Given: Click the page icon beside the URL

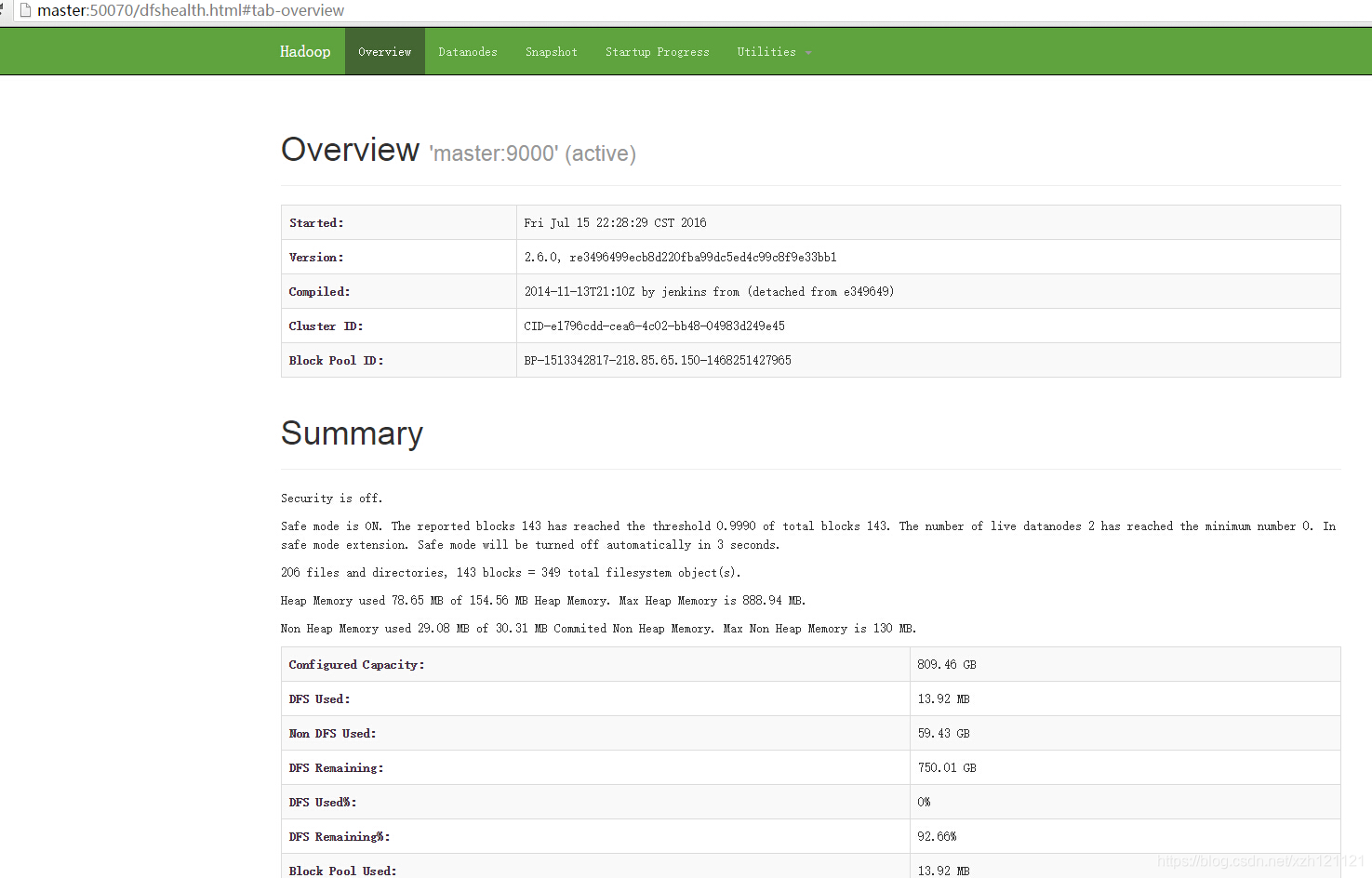Looking at the screenshot, I should point(25,10).
